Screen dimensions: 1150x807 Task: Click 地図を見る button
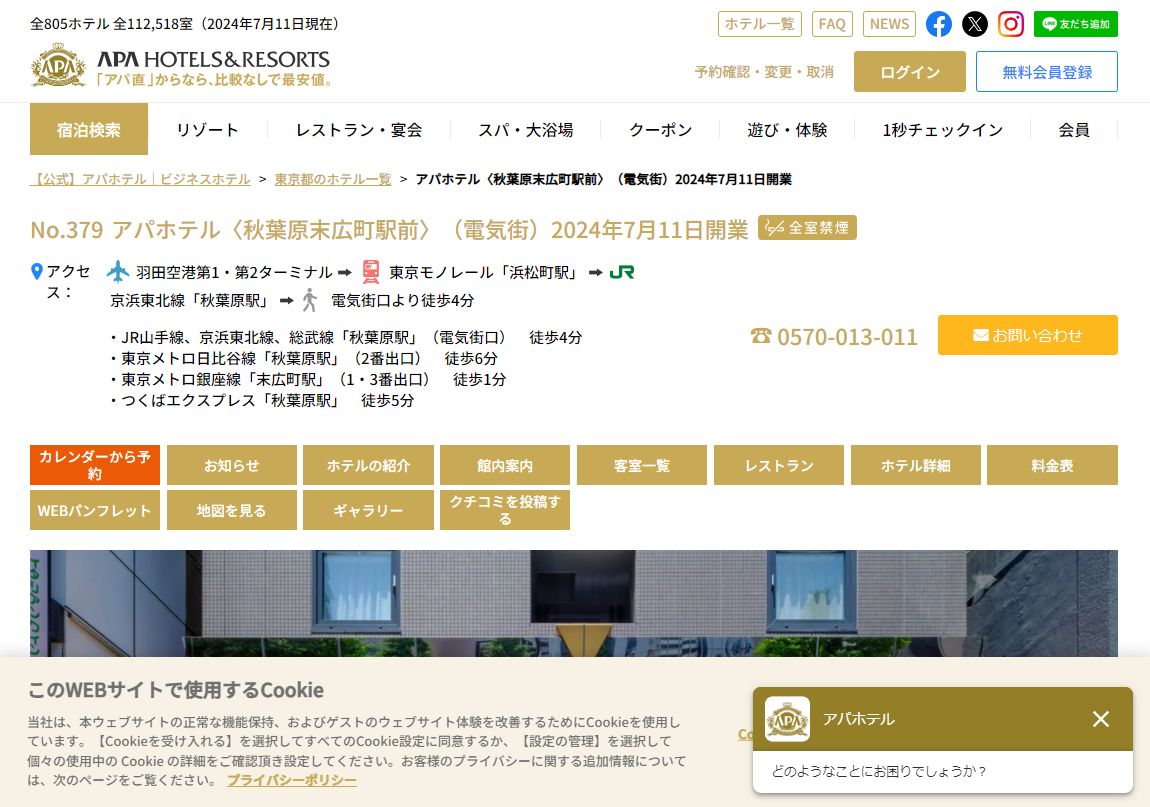pos(232,510)
